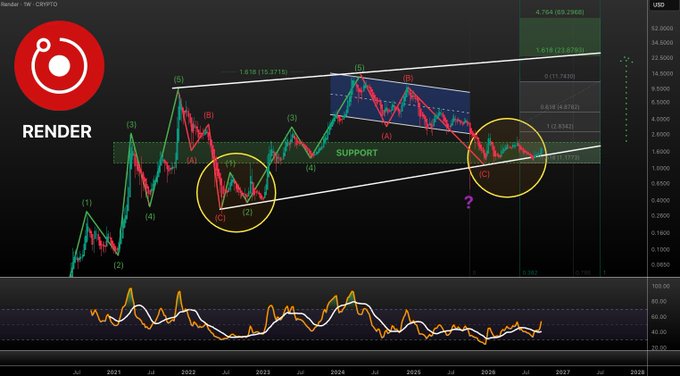This screenshot has height=376, width=680.
Task: Click the 80.00 oscillator axis value
Action: (x=660, y=301)
